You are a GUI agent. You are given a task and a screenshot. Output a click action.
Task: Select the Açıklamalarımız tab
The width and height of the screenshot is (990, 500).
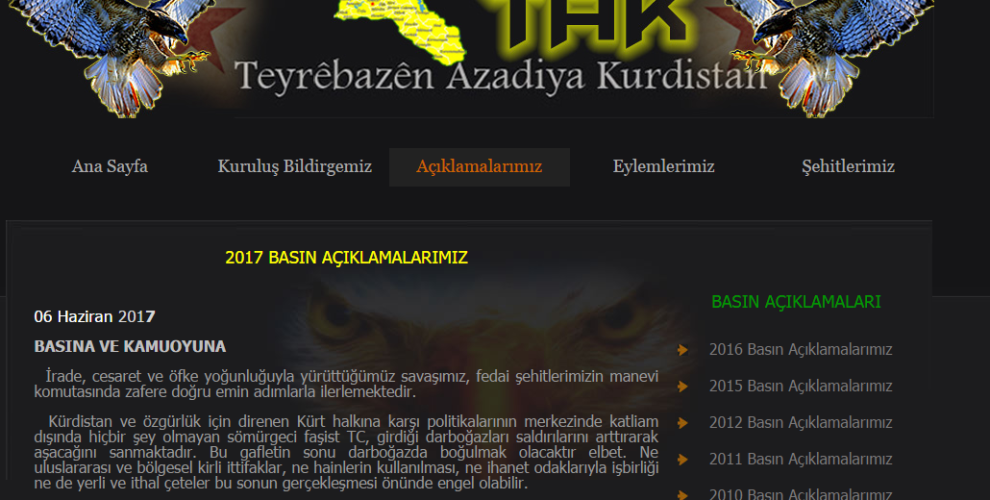click(x=479, y=167)
